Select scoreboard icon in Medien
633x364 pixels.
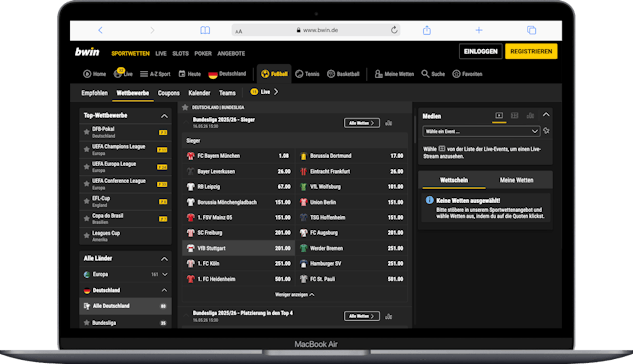(x=514, y=115)
